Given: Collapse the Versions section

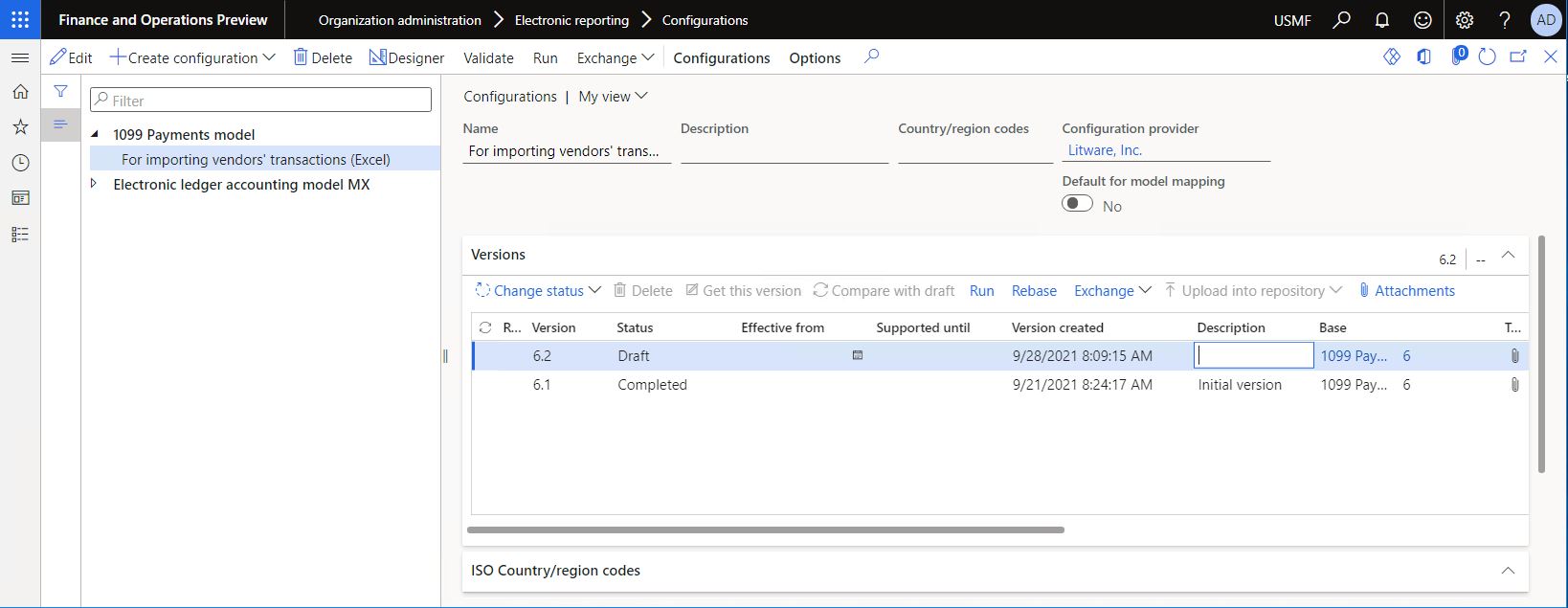Looking at the screenshot, I should [x=1508, y=255].
